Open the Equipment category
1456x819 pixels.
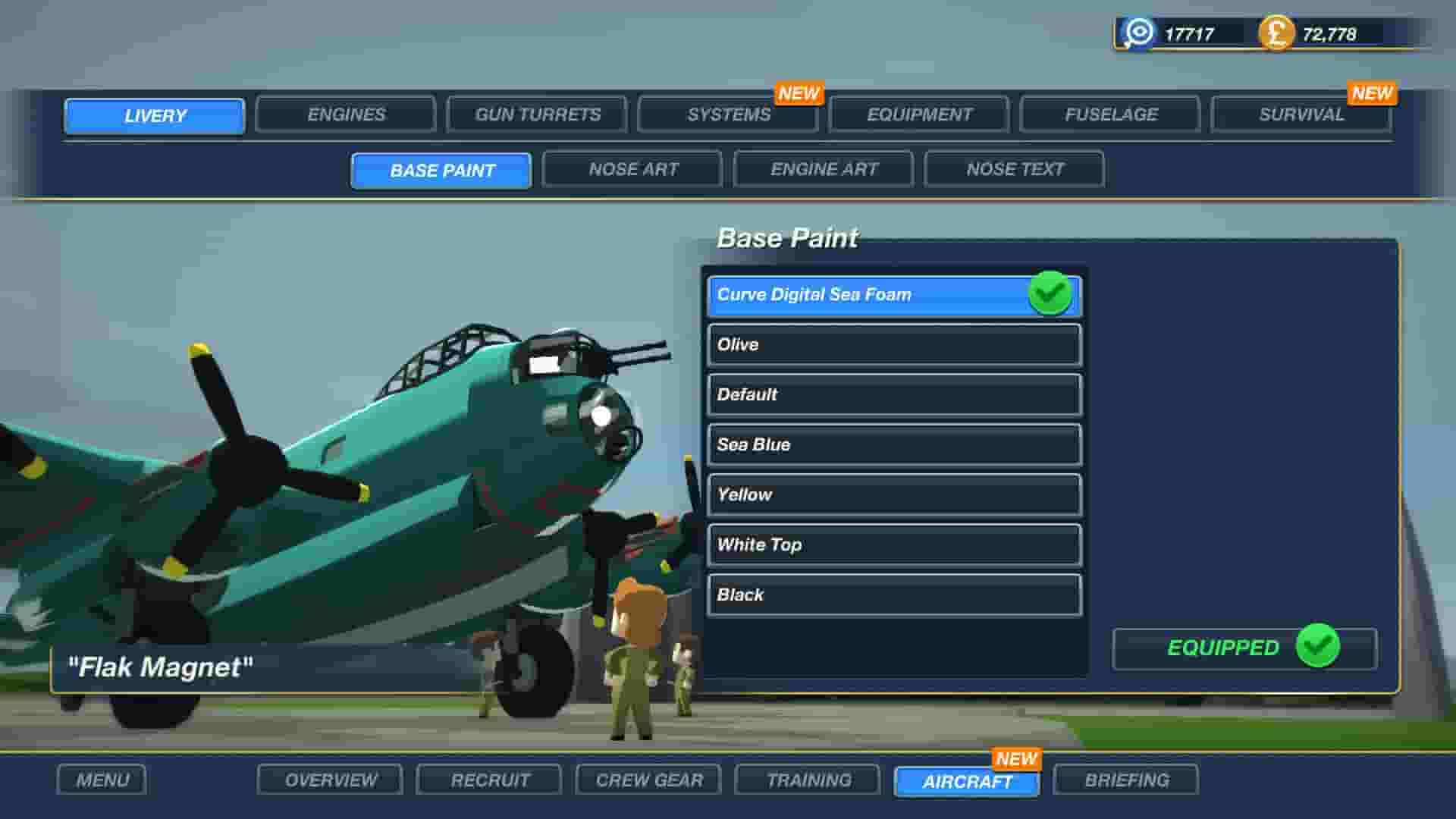click(919, 115)
